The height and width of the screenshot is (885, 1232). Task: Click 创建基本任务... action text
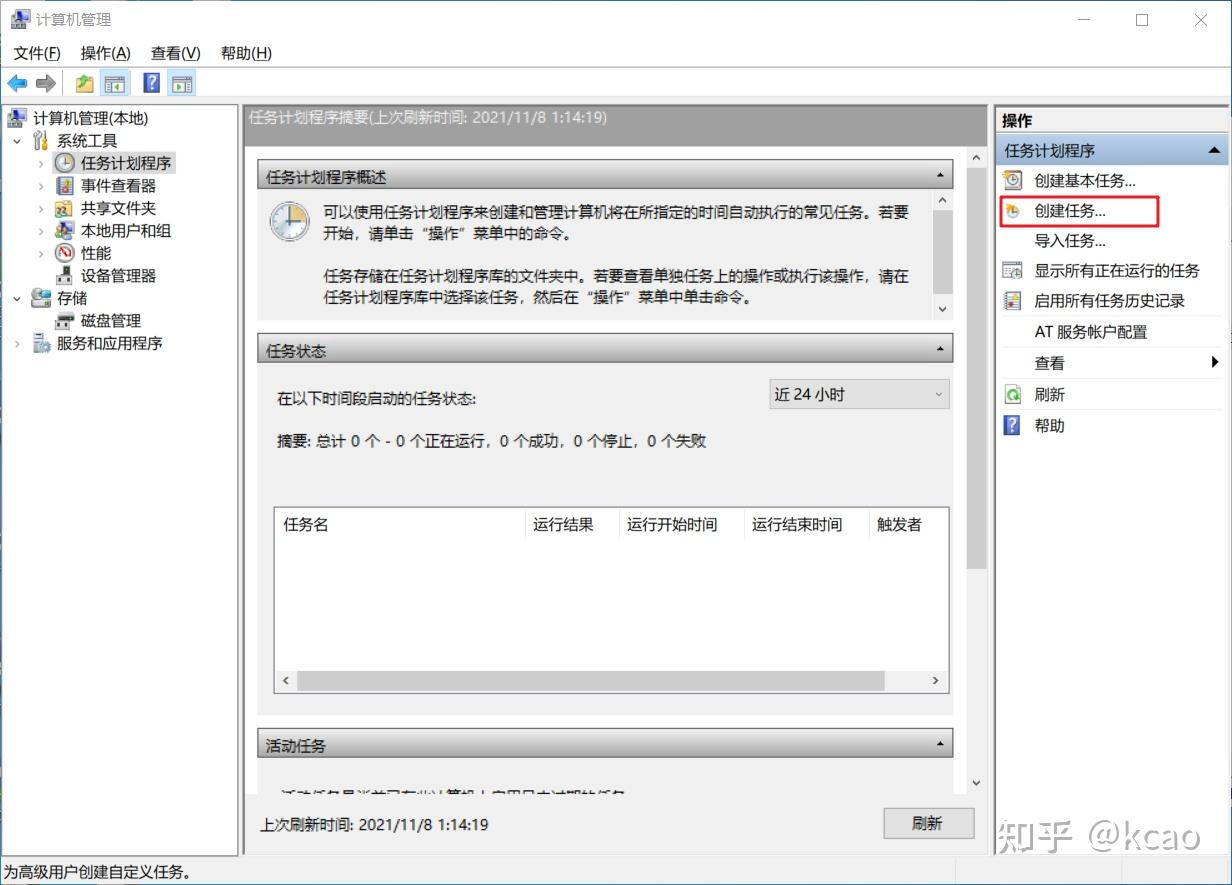click(x=1085, y=181)
